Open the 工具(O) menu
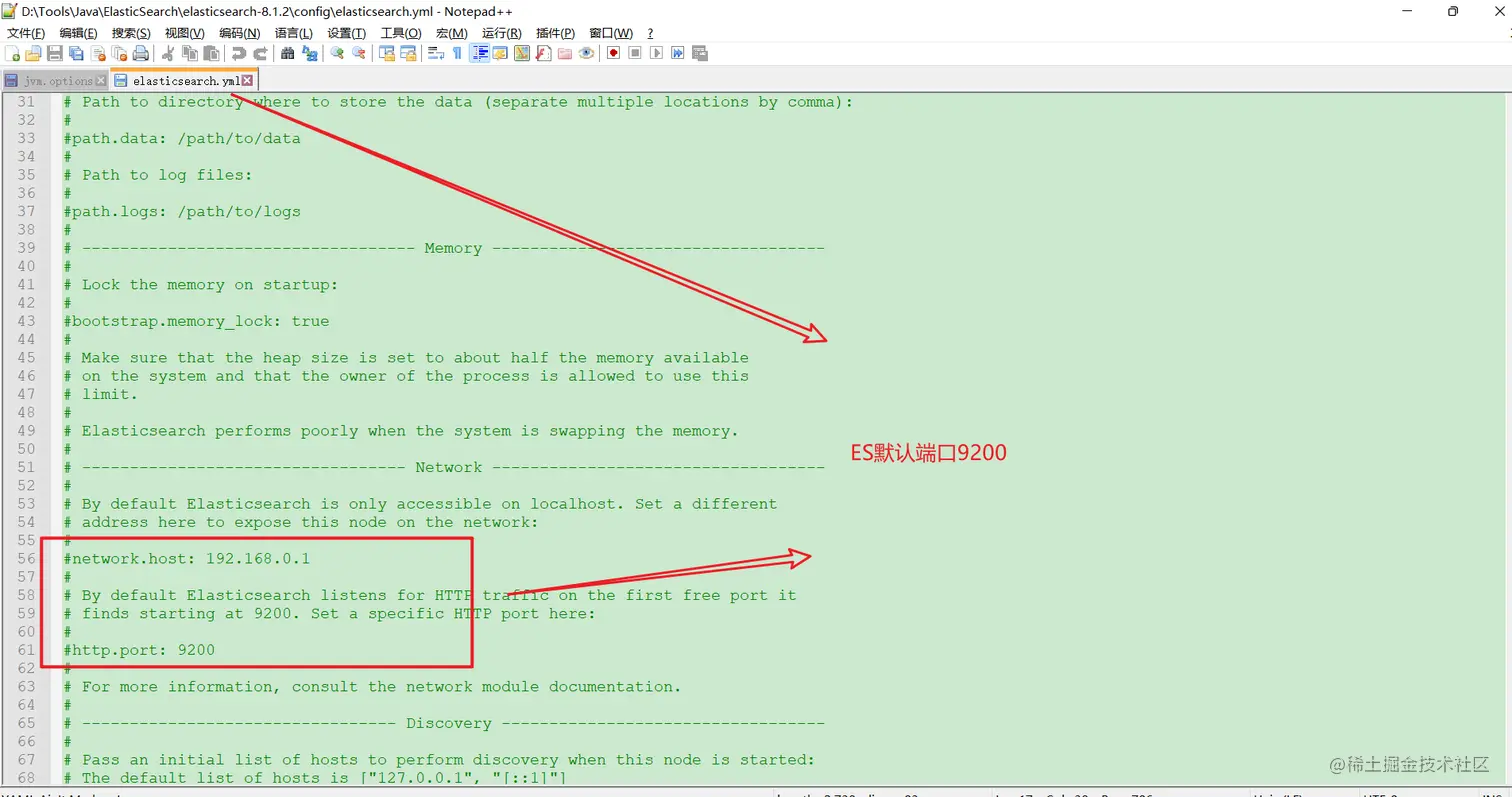The height and width of the screenshot is (797, 1512). [x=401, y=33]
